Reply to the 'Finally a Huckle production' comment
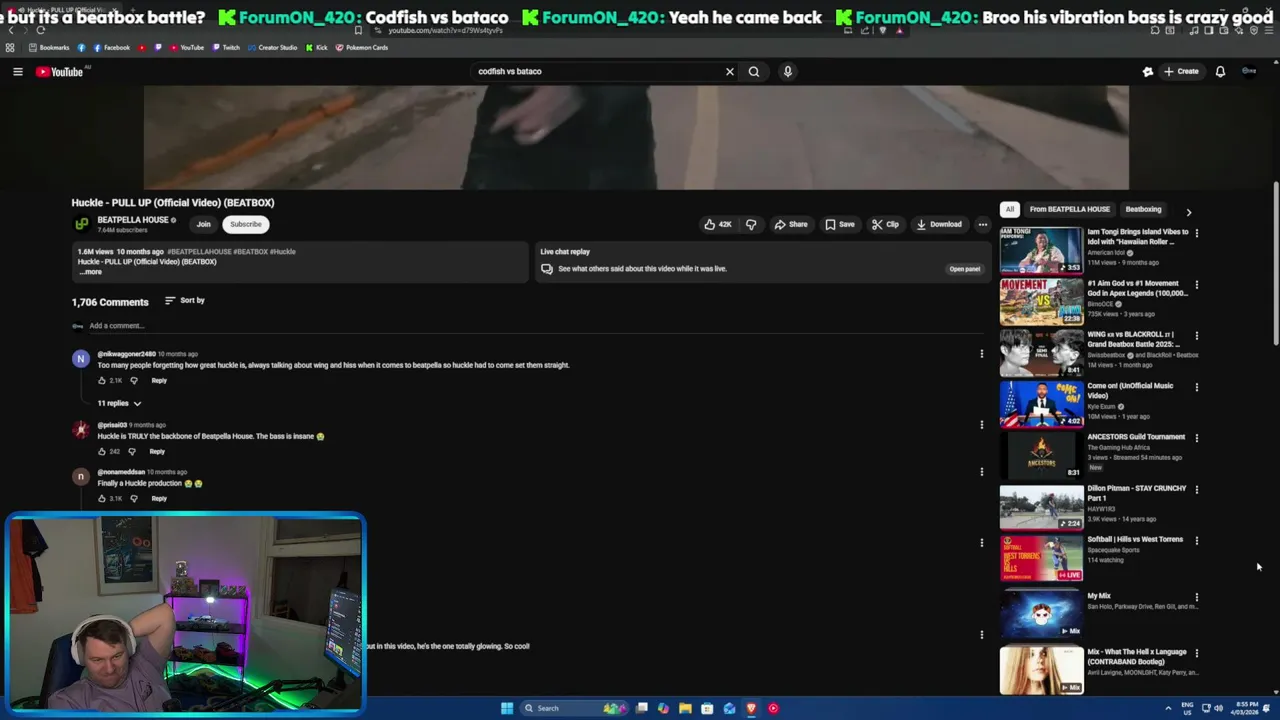The height and width of the screenshot is (720, 1280). [159, 498]
